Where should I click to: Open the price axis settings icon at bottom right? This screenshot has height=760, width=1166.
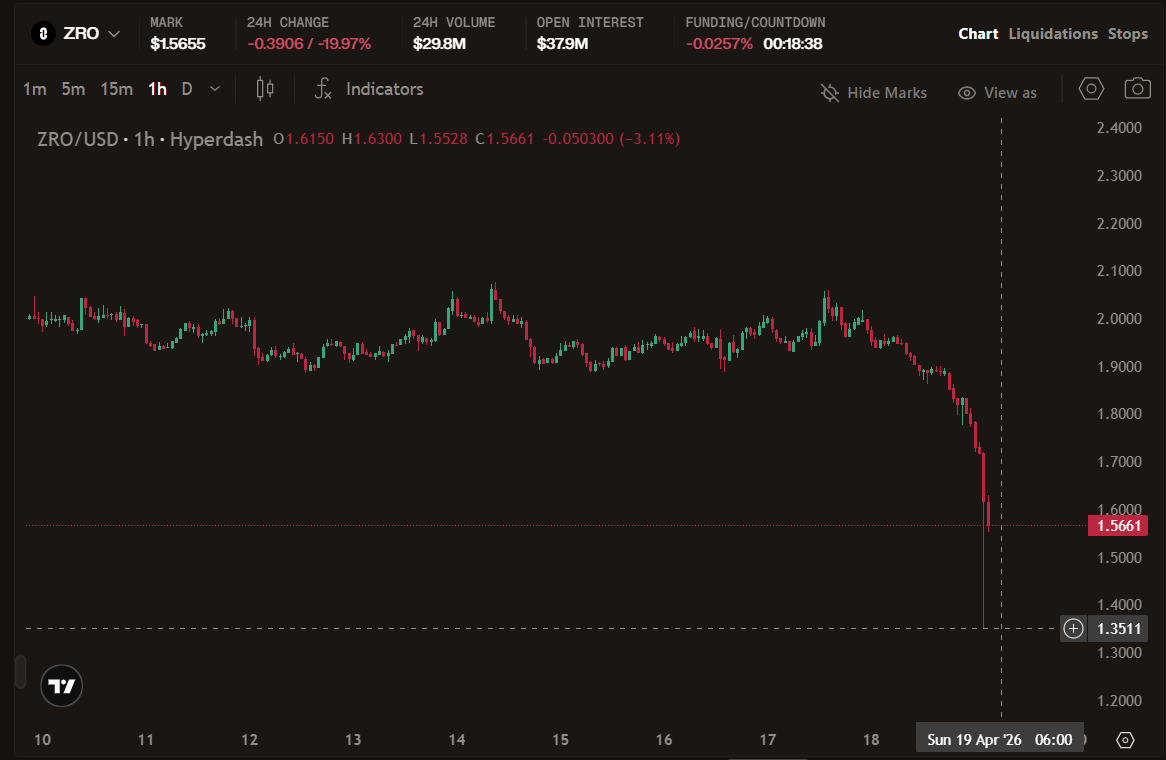(1125, 740)
